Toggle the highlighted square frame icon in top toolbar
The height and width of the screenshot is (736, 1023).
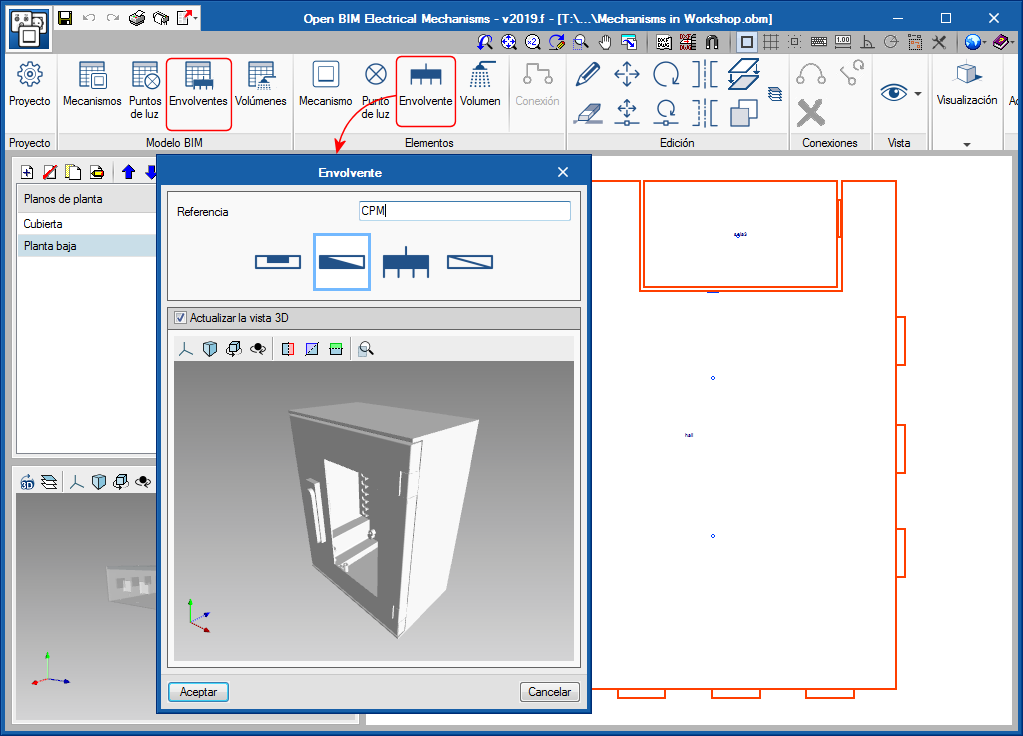[747, 42]
